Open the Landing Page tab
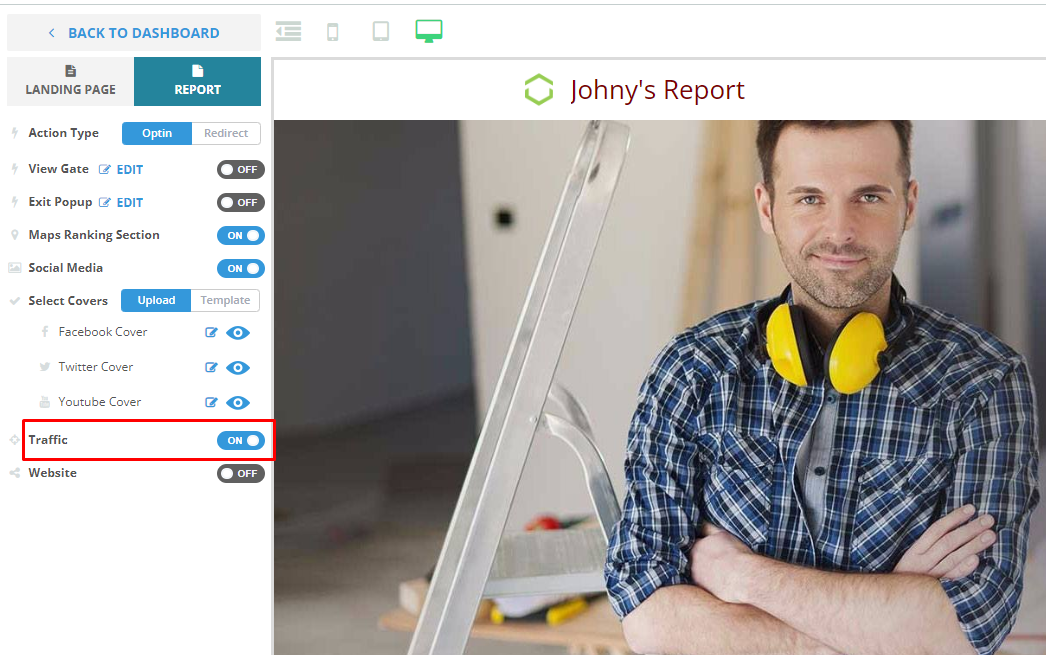 (70, 81)
